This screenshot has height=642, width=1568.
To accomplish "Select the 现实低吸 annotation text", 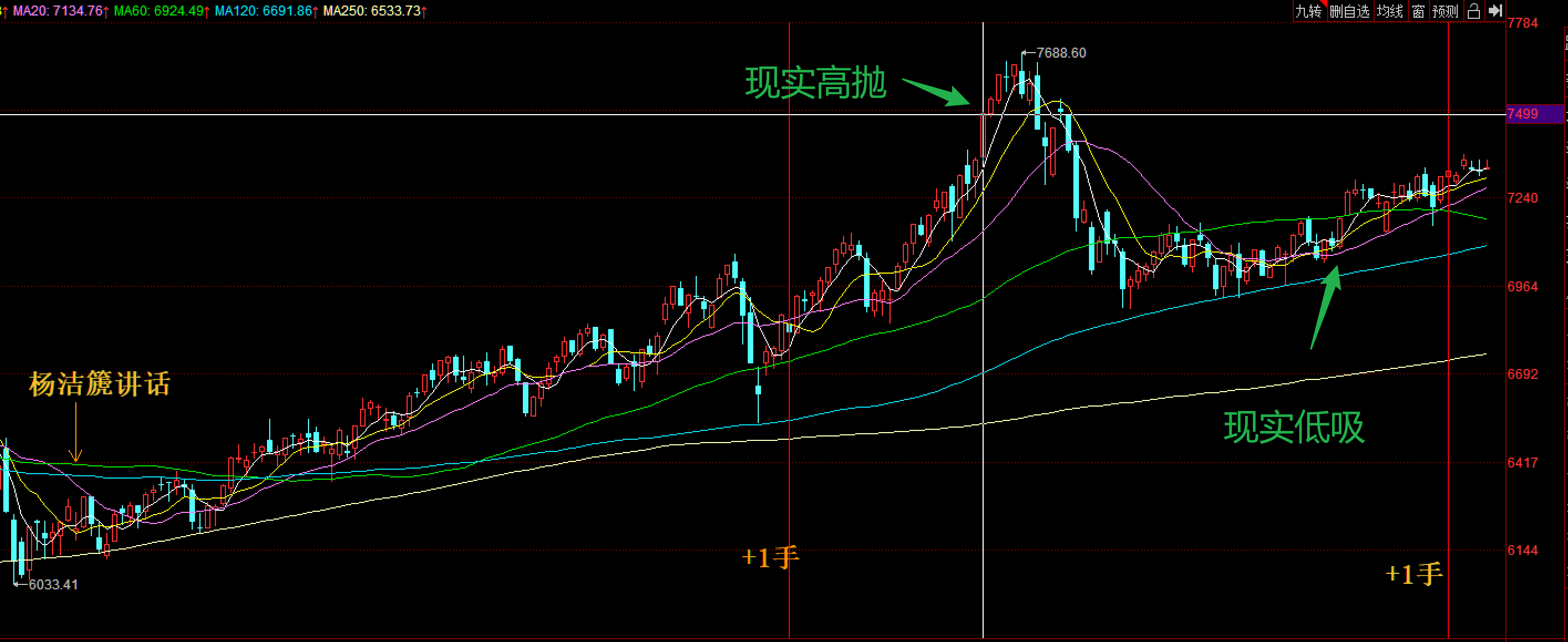I will tap(1294, 427).
